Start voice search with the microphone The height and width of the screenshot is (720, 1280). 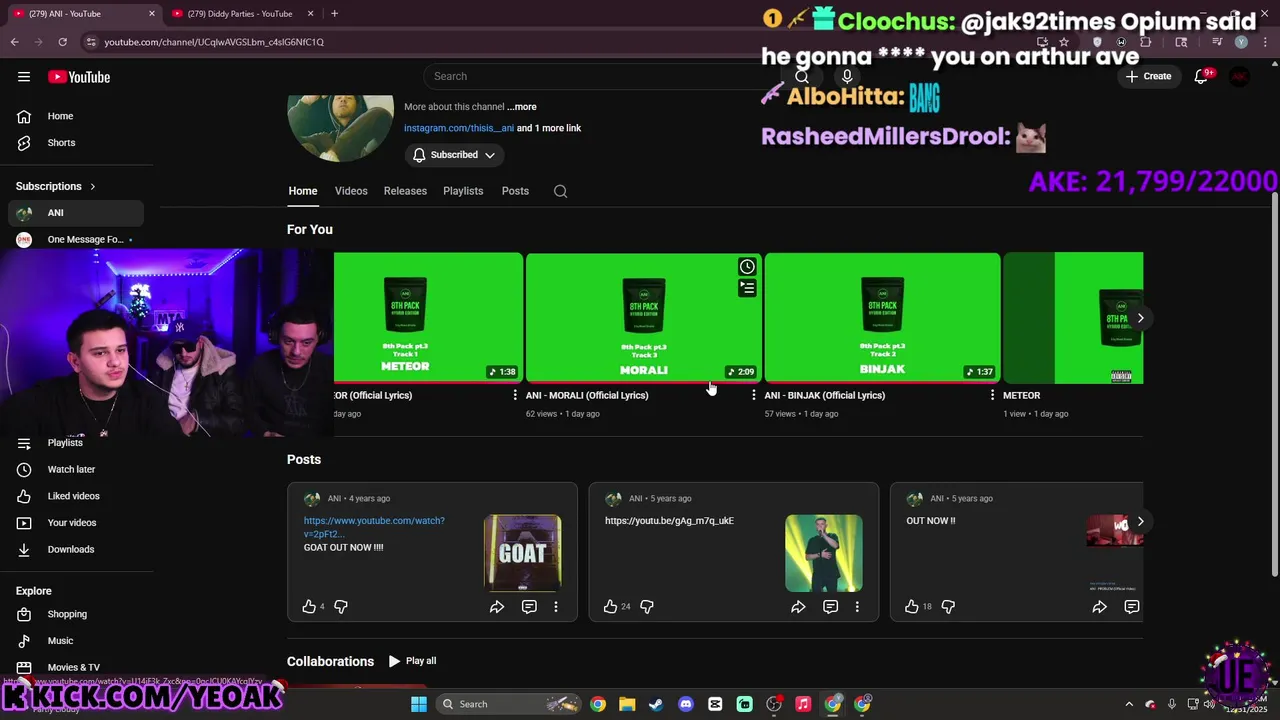pyautogui.click(x=847, y=76)
